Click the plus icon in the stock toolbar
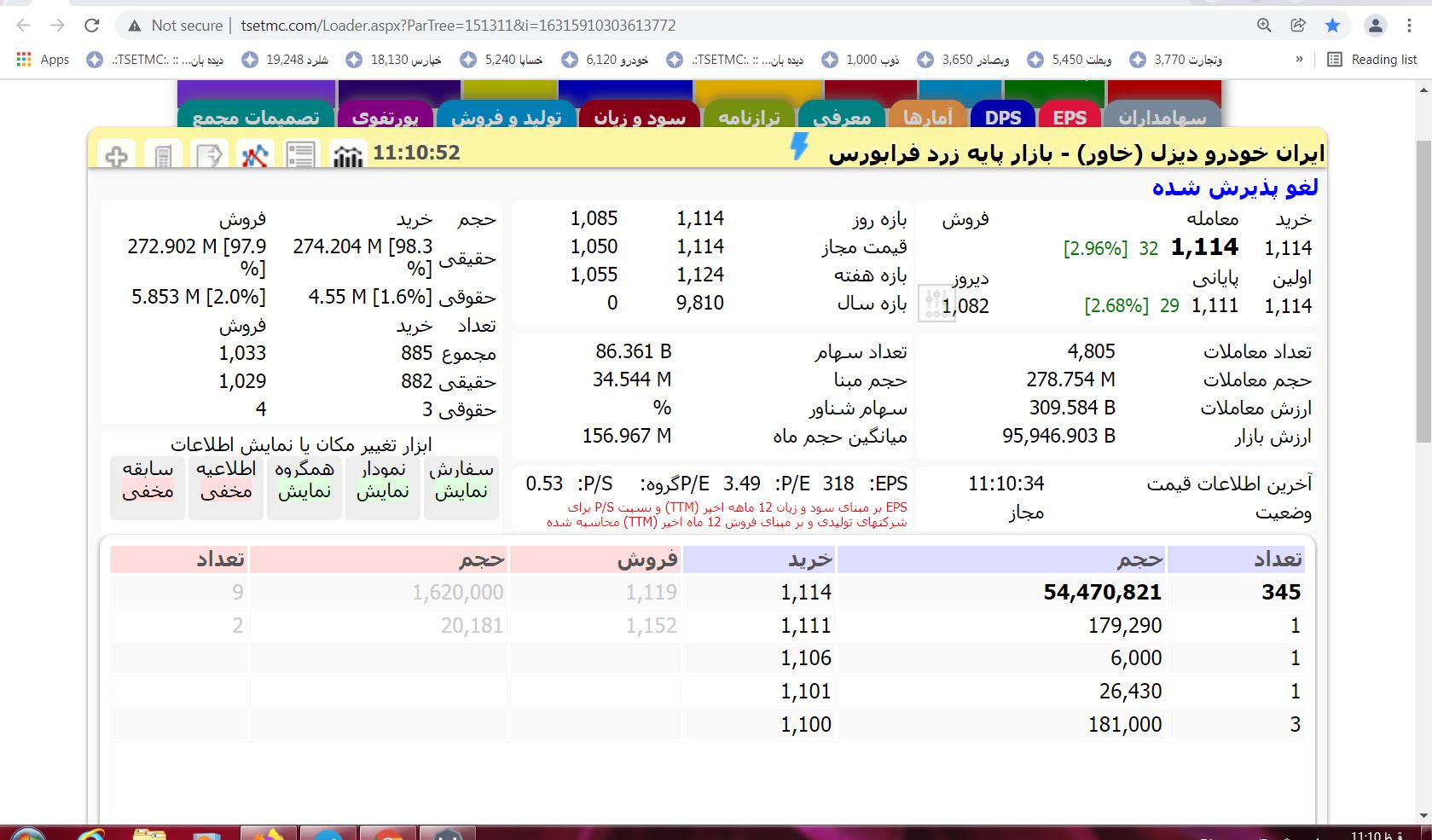 (x=117, y=155)
